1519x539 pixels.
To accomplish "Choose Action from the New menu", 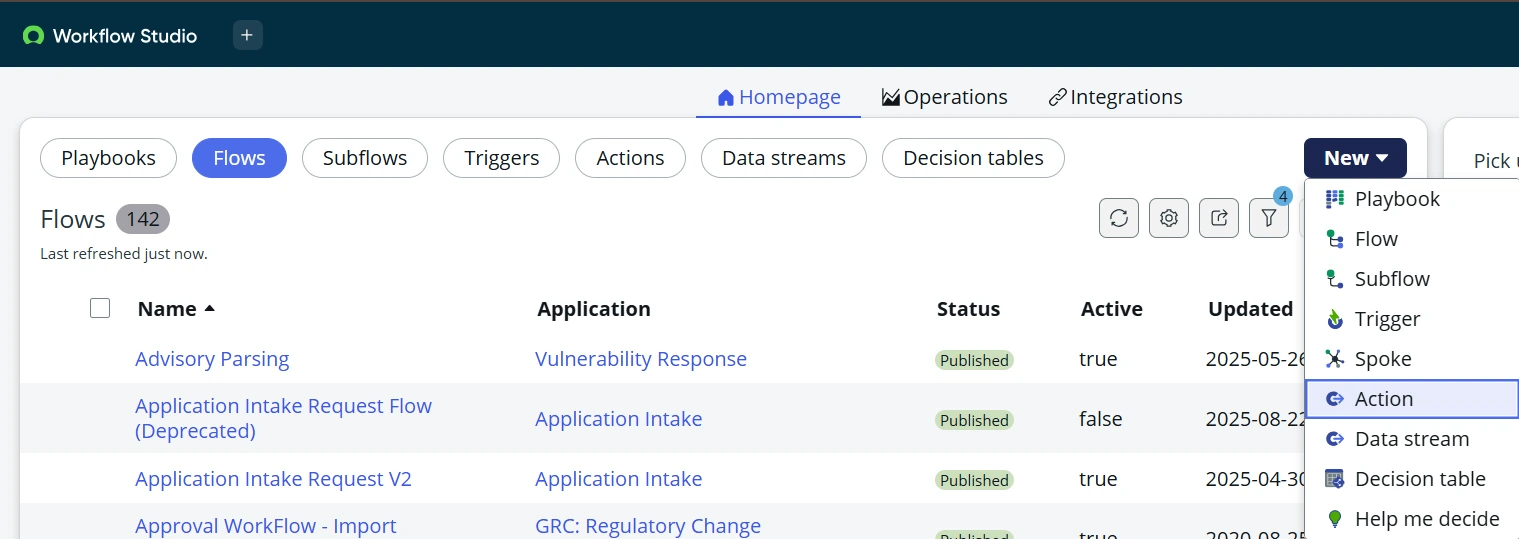I will click(x=1412, y=399).
